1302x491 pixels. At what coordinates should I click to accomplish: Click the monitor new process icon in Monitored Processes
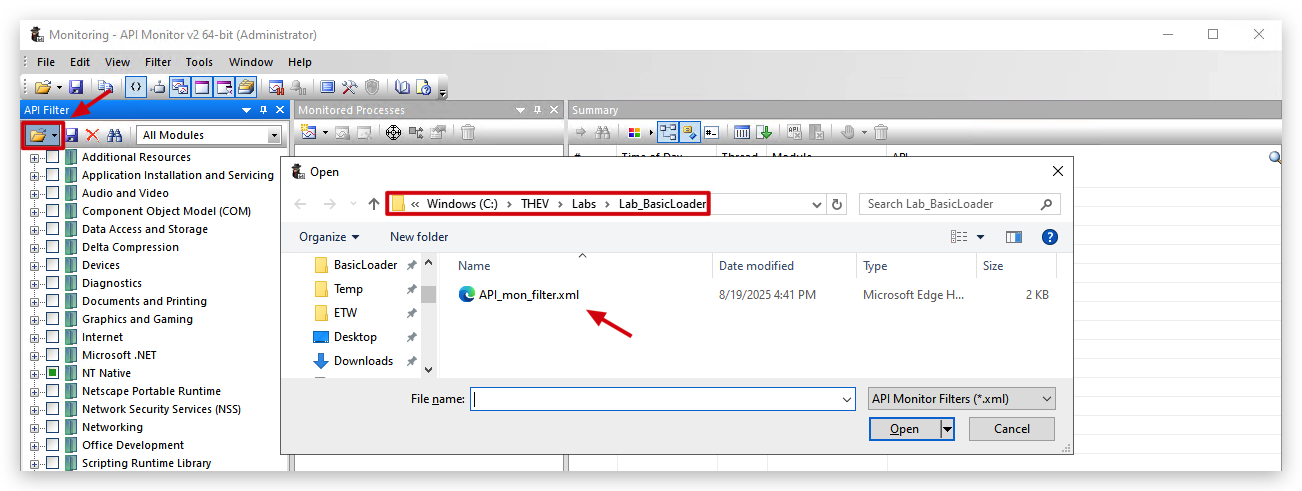click(310, 132)
